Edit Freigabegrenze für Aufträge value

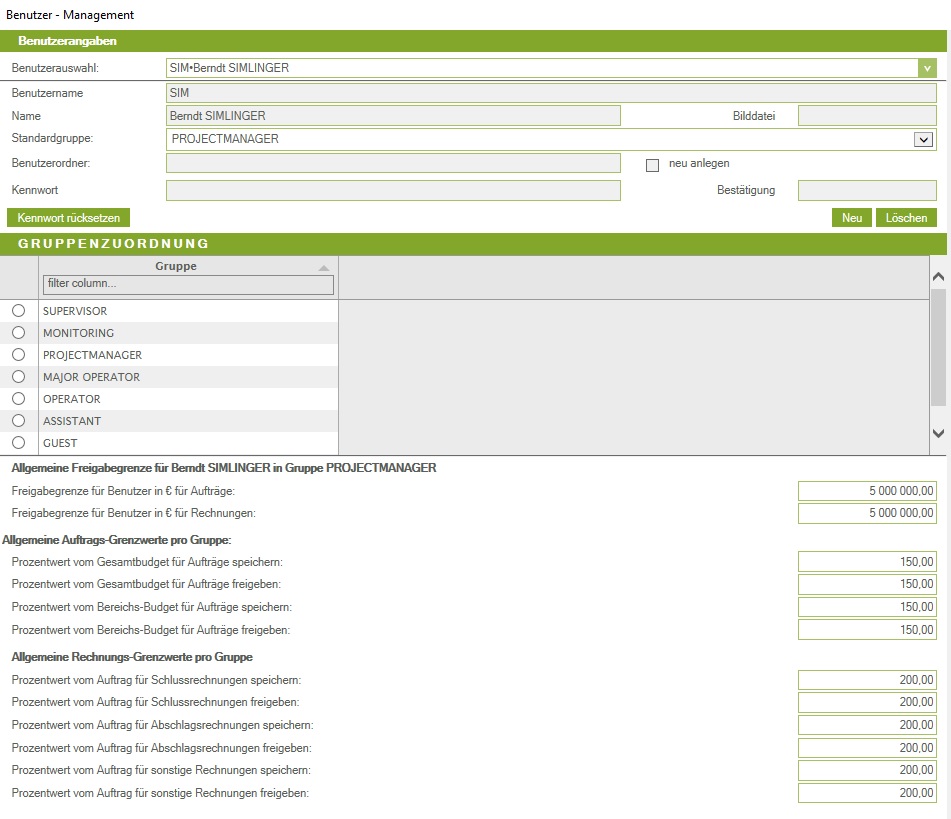[x=867, y=490]
